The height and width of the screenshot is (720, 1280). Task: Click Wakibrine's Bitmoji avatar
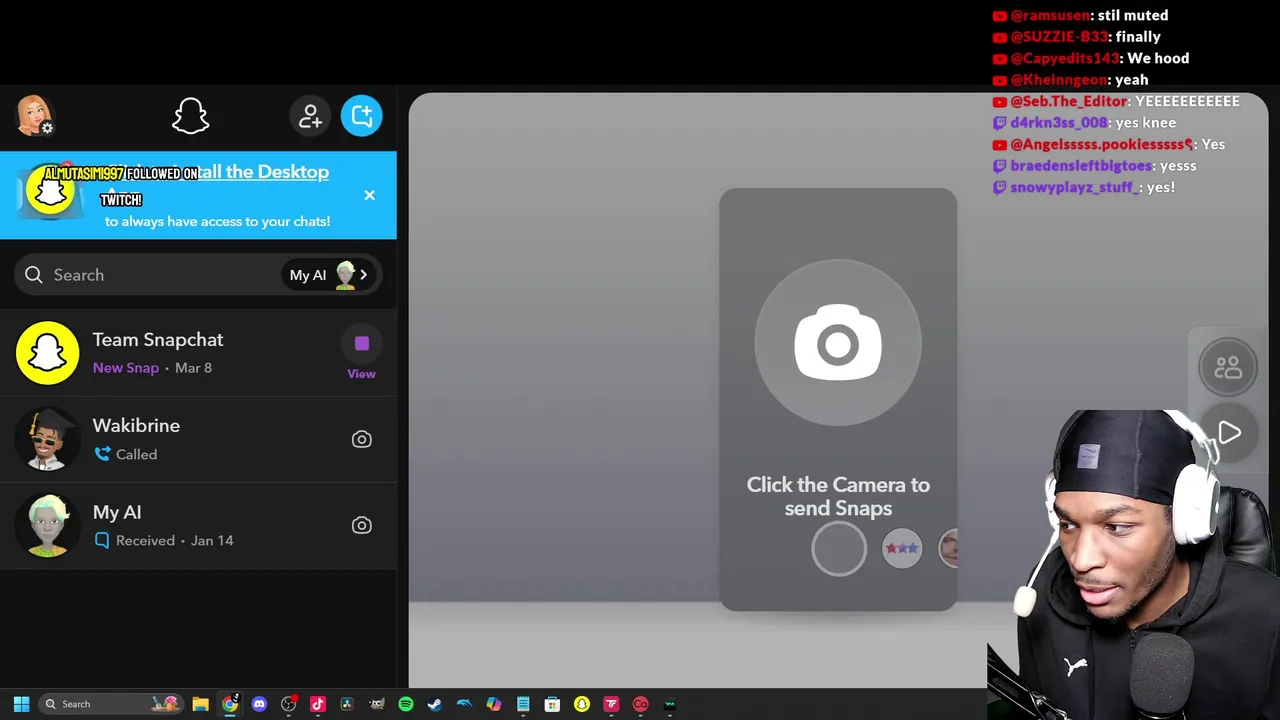point(47,439)
